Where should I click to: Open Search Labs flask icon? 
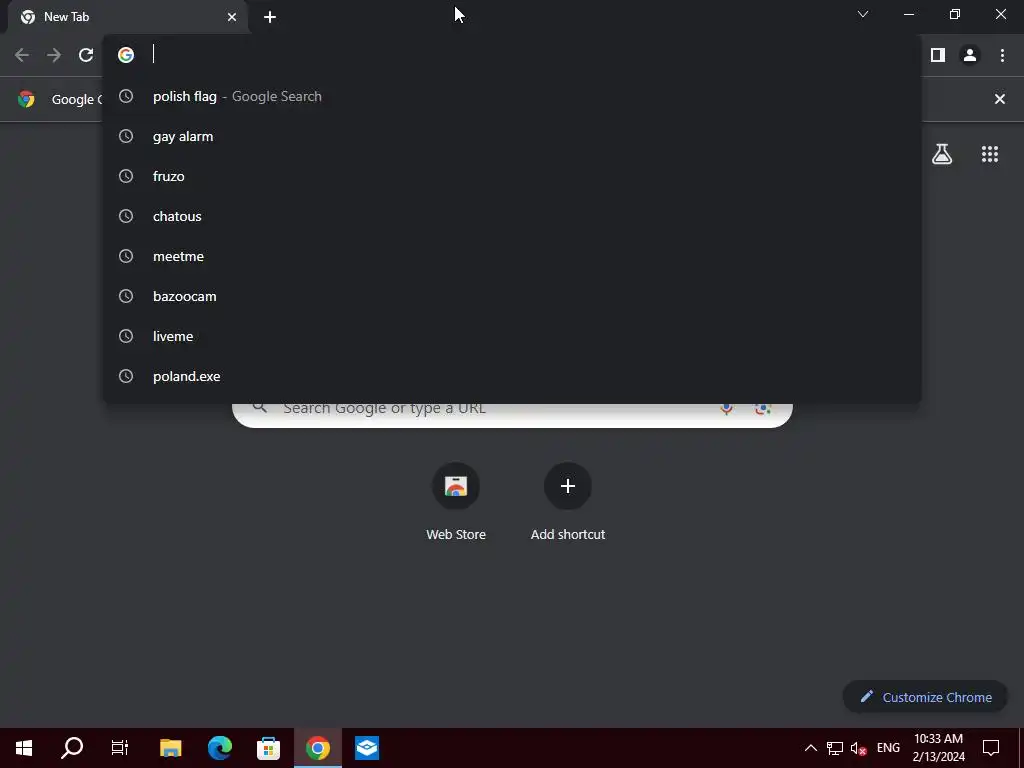942,154
